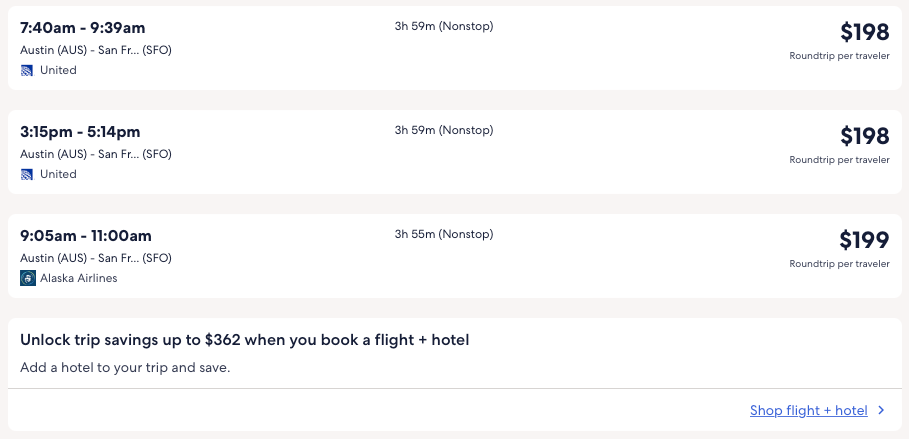
Task: Click the 3h 59m duration on the 3:15pm flight
Action: coord(444,130)
